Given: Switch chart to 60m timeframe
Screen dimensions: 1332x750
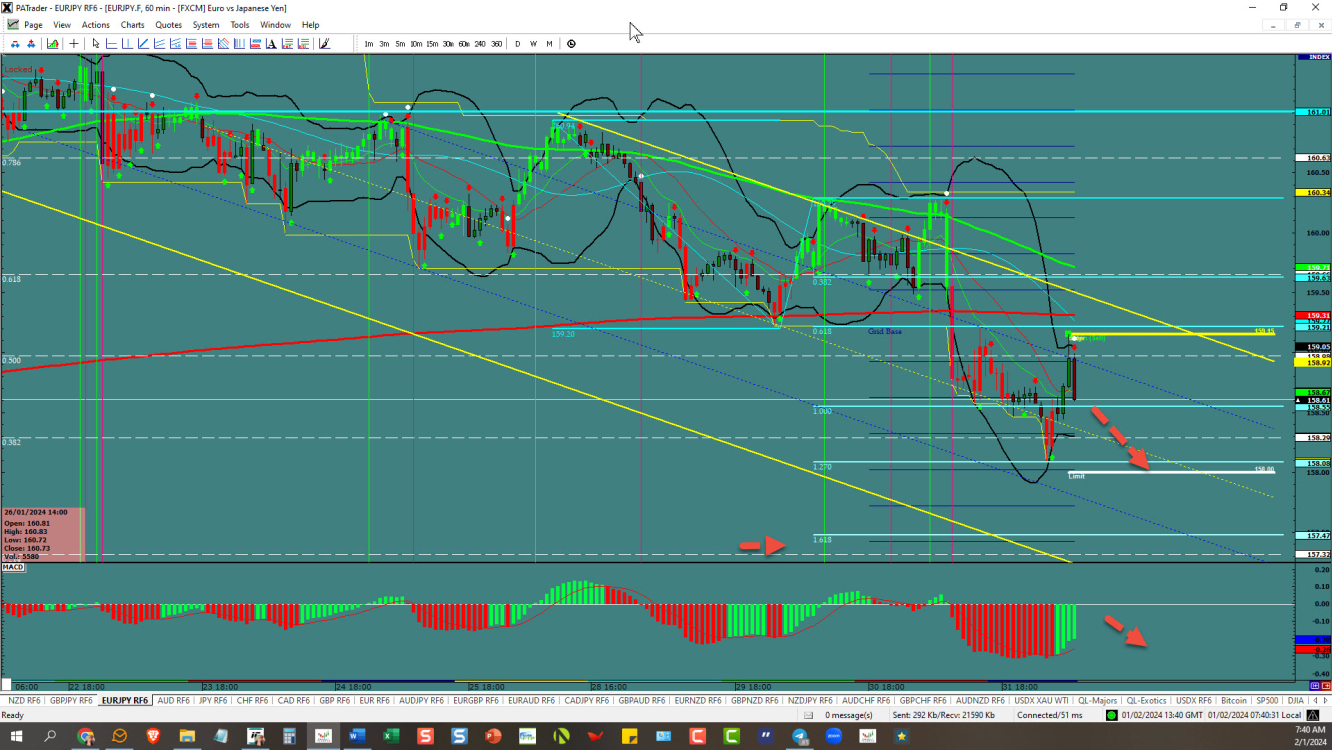Looking at the screenshot, I should (x=464, y=44).
